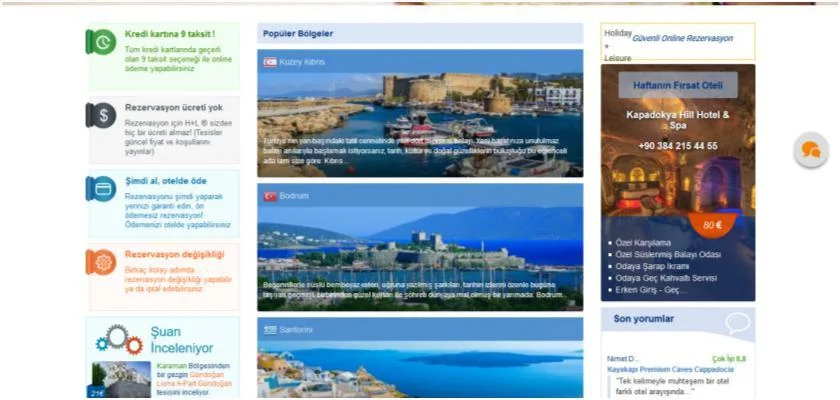Click the Greek flag next to Santorini
Image resolution: width=840 pixels, height=400 pixels.
270,330
